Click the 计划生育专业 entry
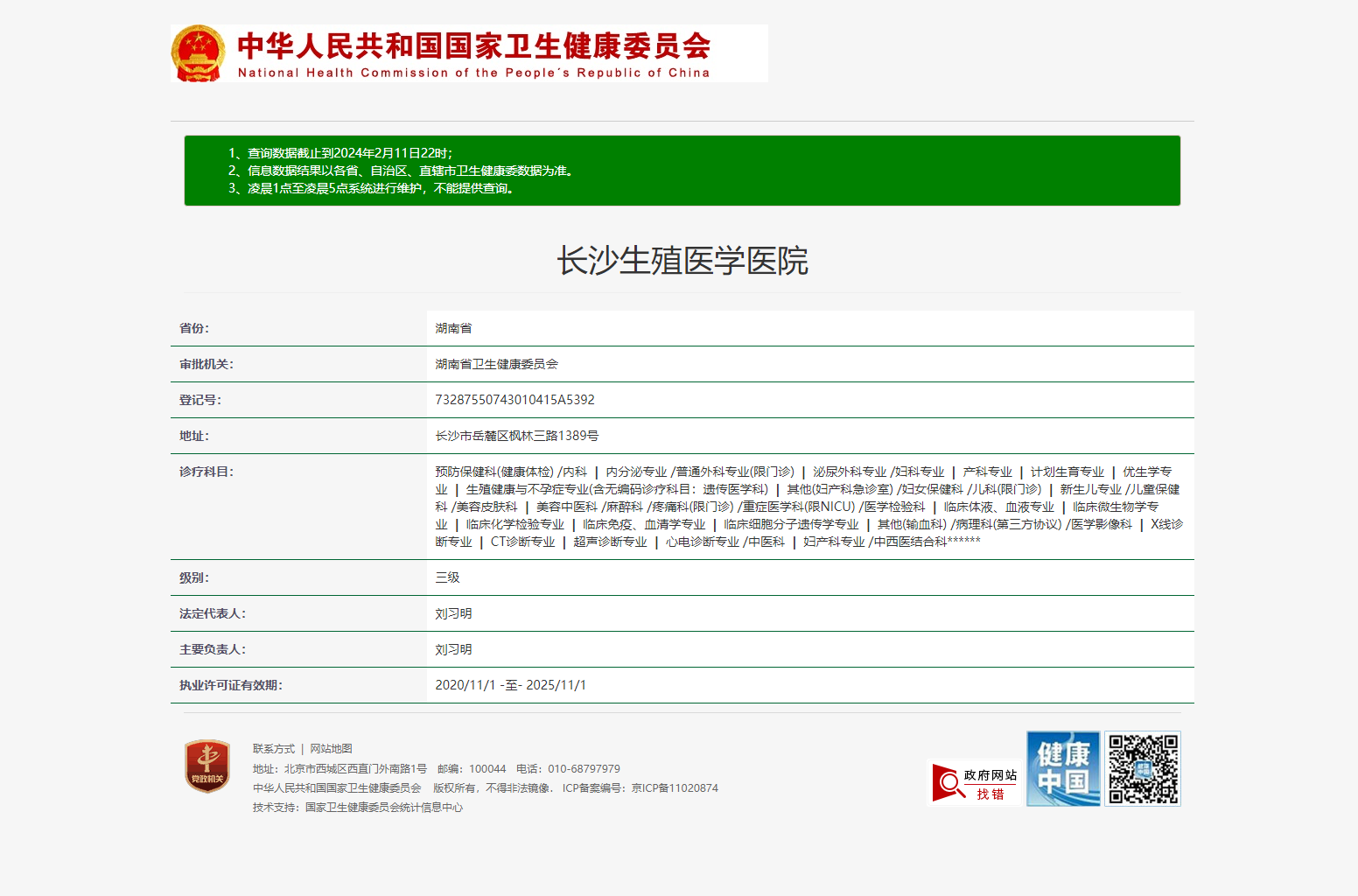 point(1067,472)
